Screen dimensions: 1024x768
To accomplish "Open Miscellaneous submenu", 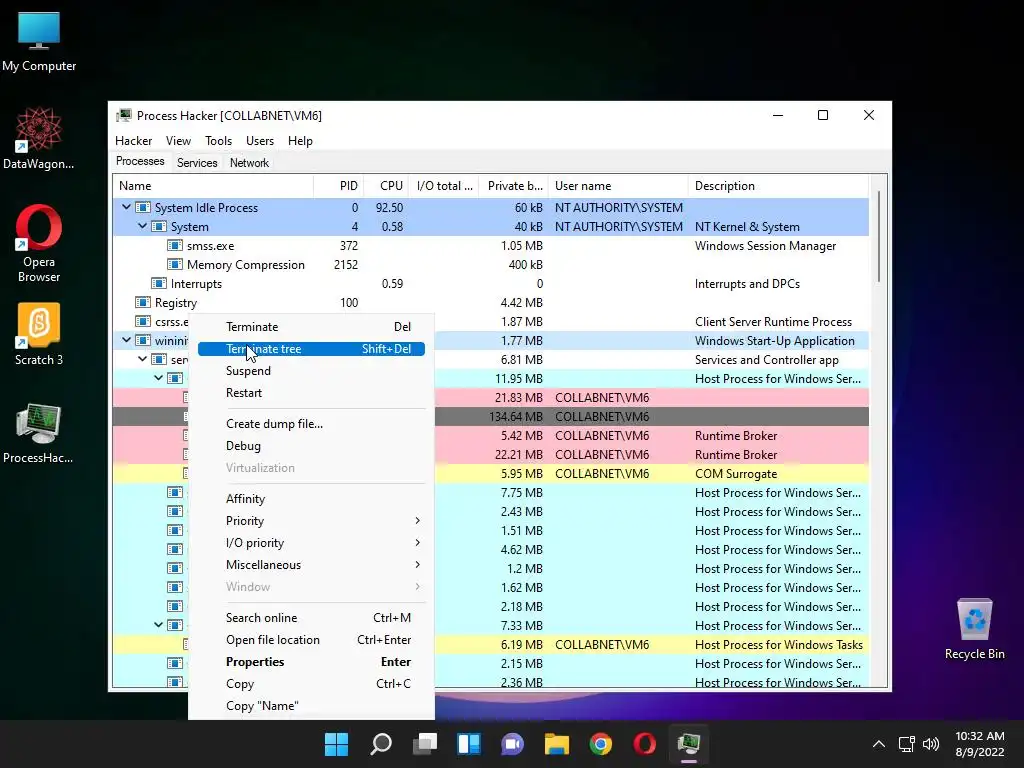I will click(312, 565).
